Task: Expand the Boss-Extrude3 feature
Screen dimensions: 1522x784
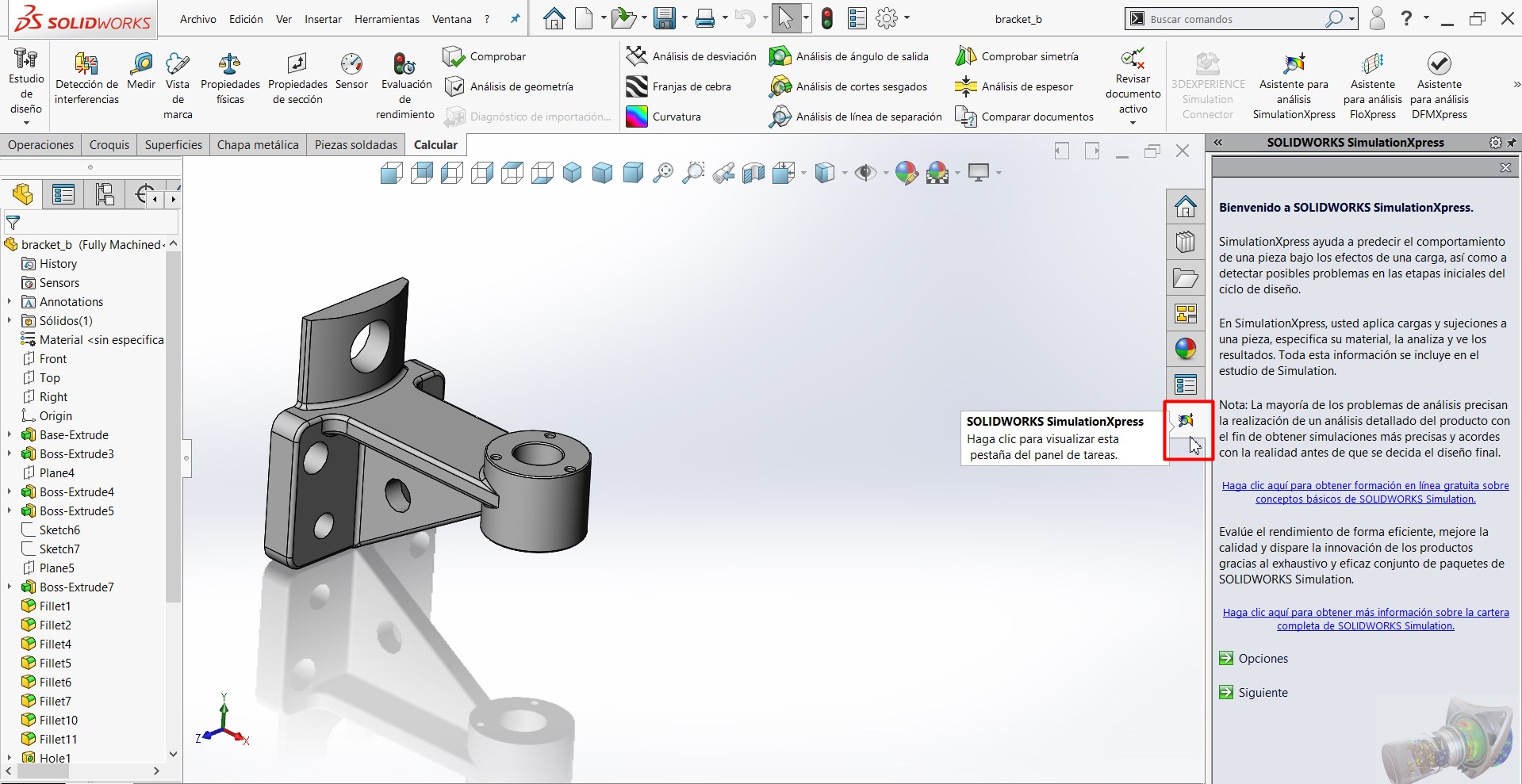Action: [10, 453]
